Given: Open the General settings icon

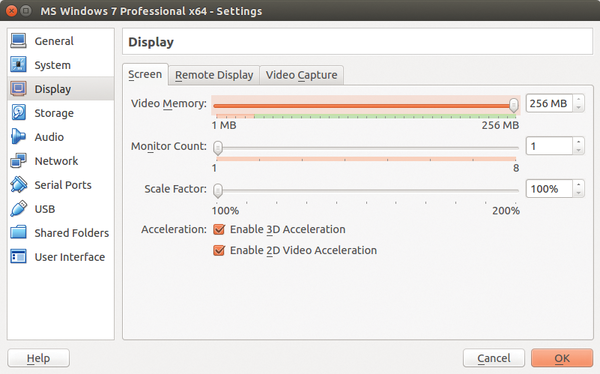Looking at the screenshot, I should point(18,41).
